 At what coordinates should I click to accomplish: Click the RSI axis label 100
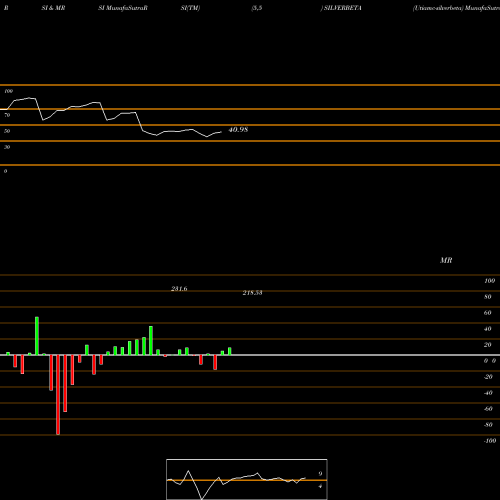pos(8,91)
